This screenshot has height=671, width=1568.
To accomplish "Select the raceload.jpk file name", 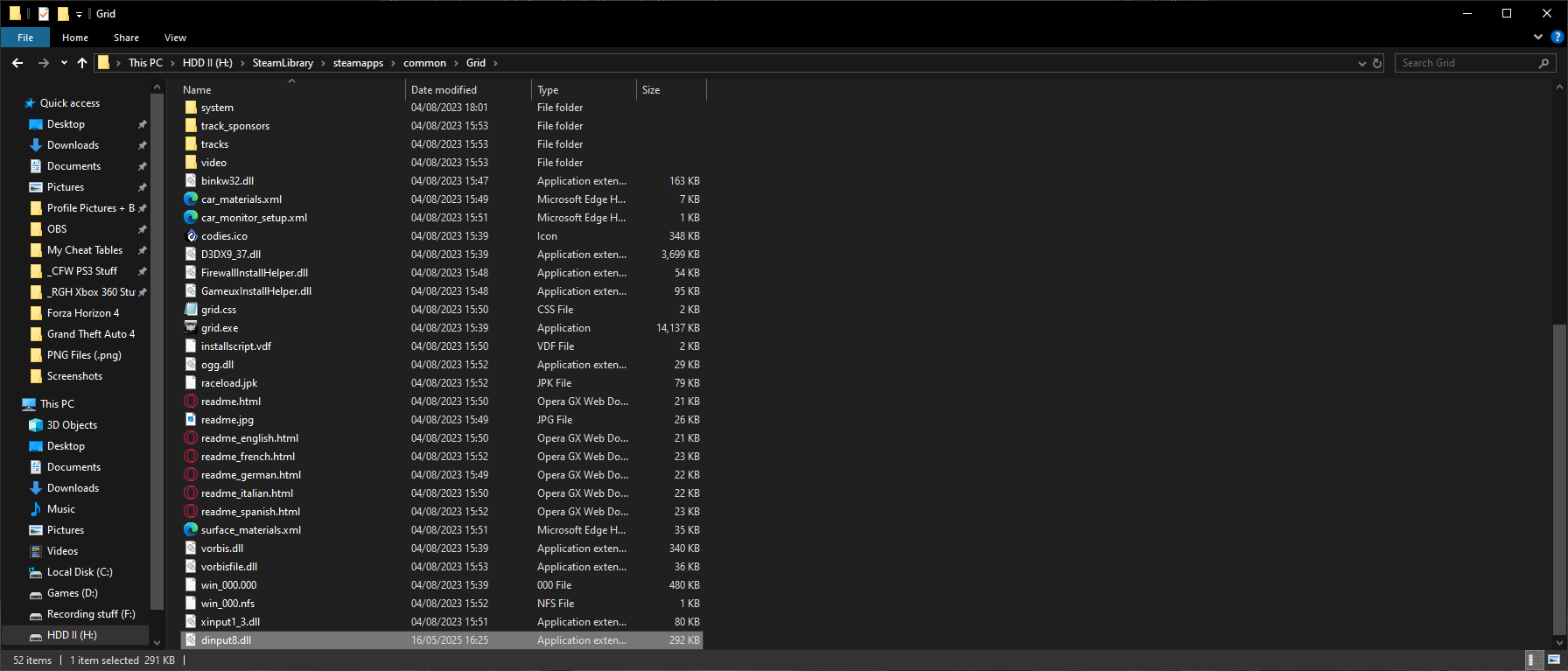I will (x=229, y=383).
